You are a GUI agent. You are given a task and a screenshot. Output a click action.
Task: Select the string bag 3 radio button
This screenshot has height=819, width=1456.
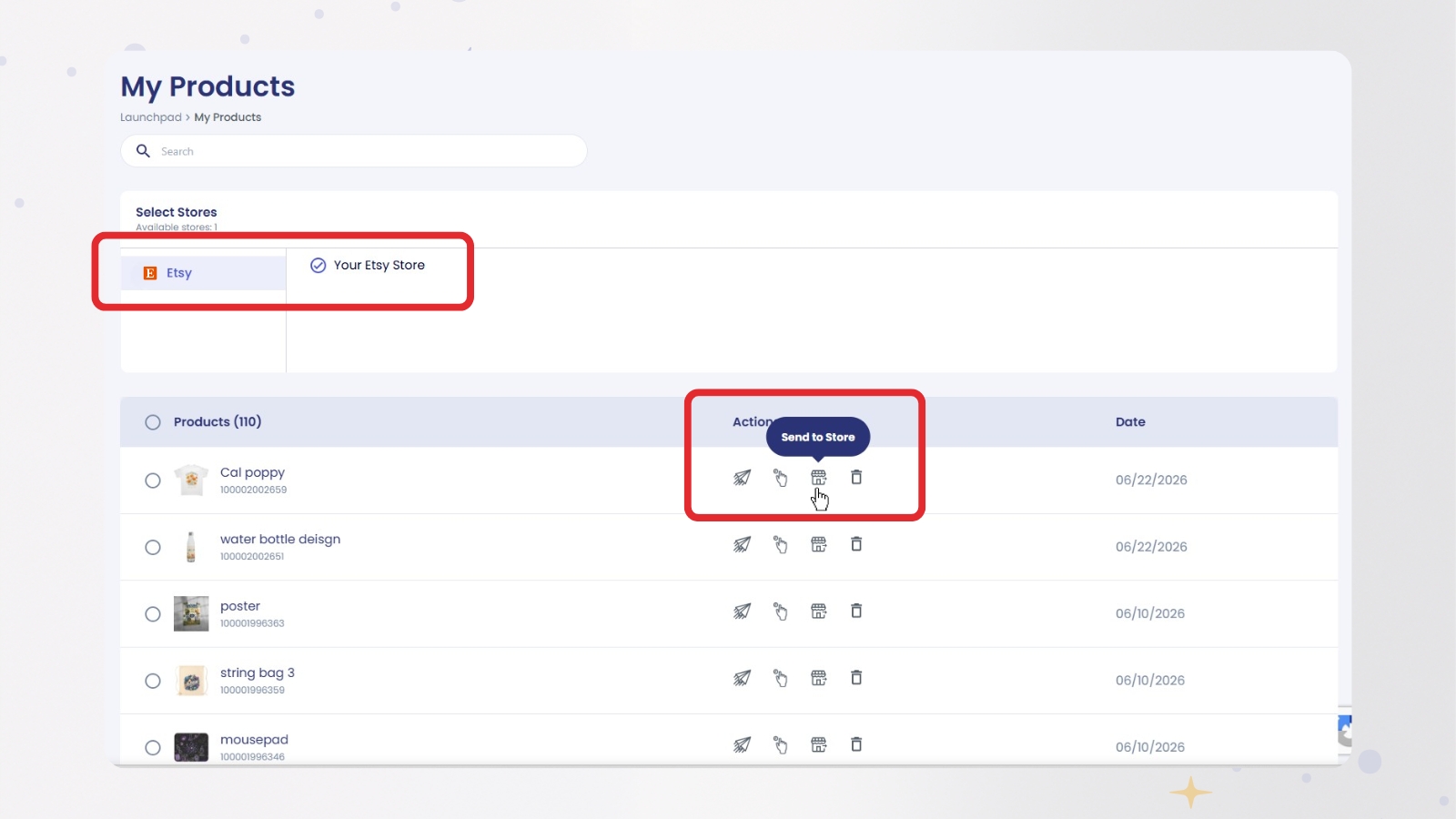click(153, 681)
